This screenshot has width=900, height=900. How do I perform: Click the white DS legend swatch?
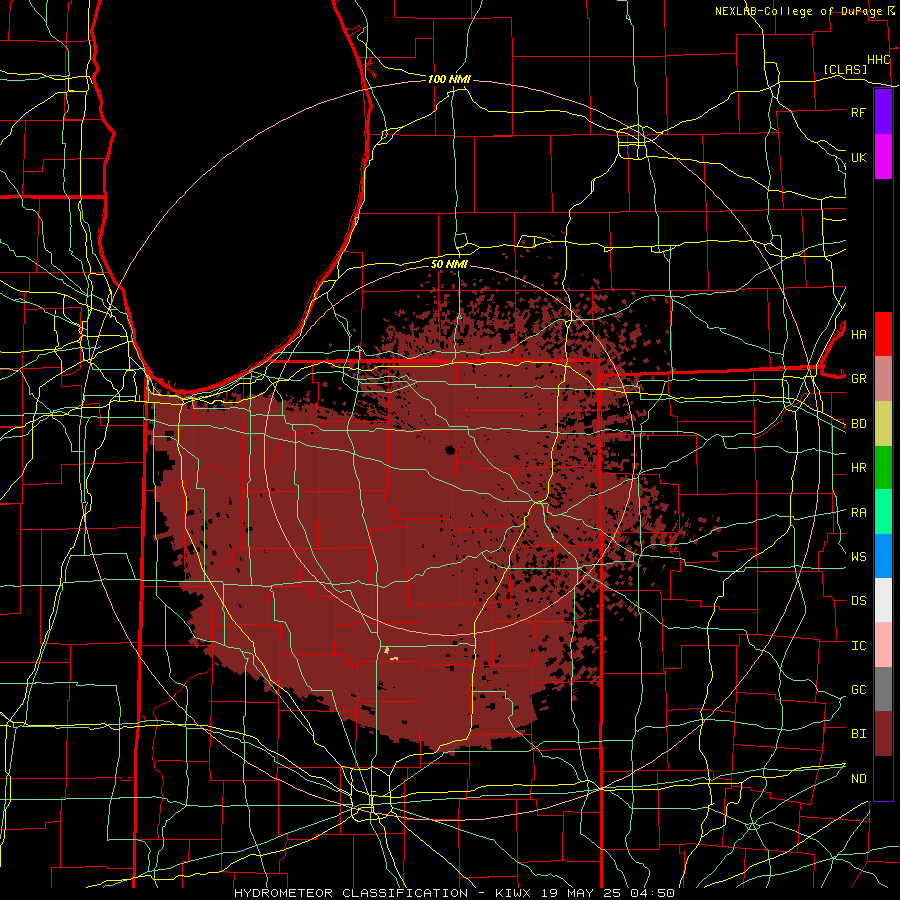[883, 600]
